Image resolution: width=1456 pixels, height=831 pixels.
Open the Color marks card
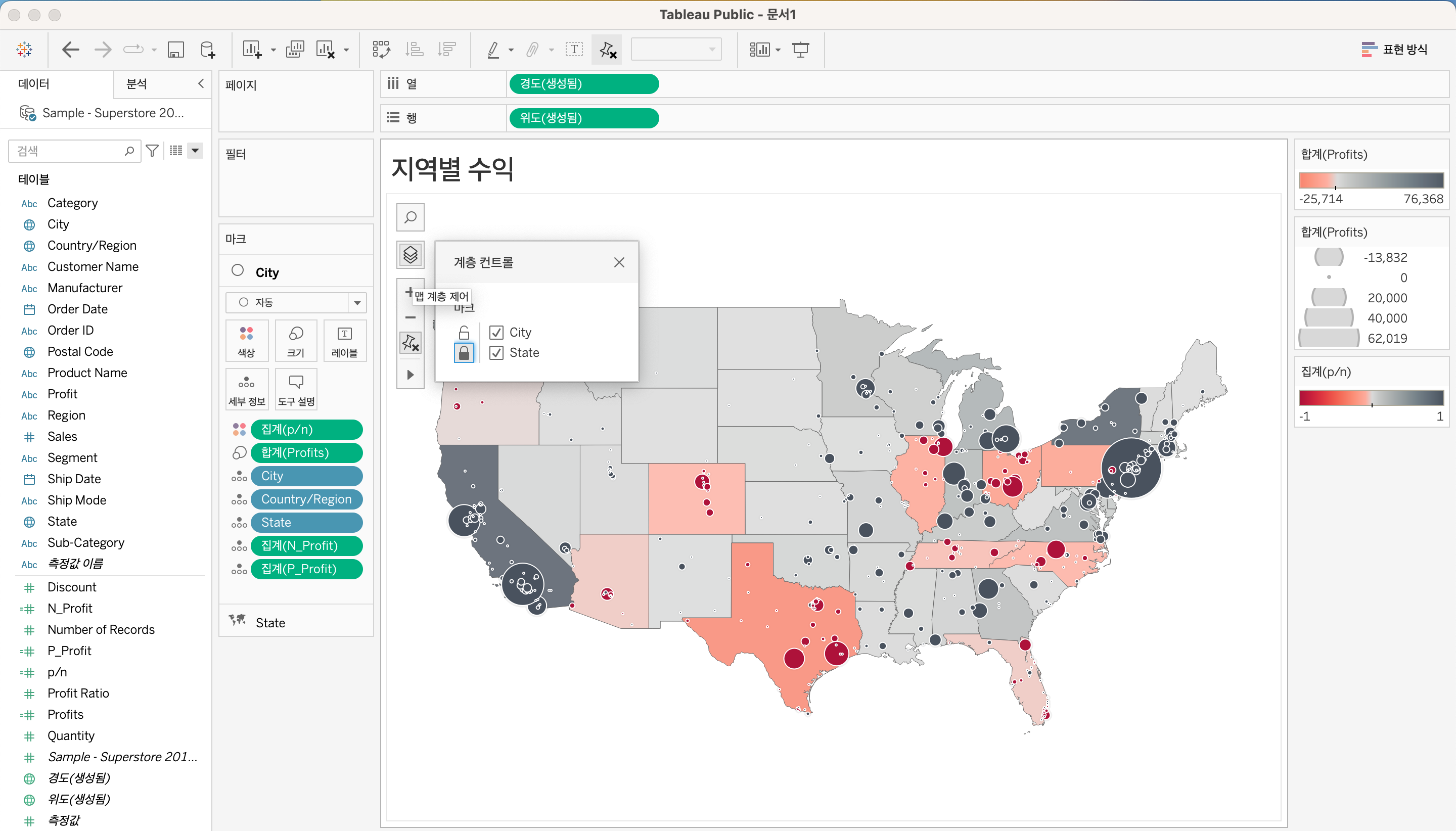pos(247,341)
